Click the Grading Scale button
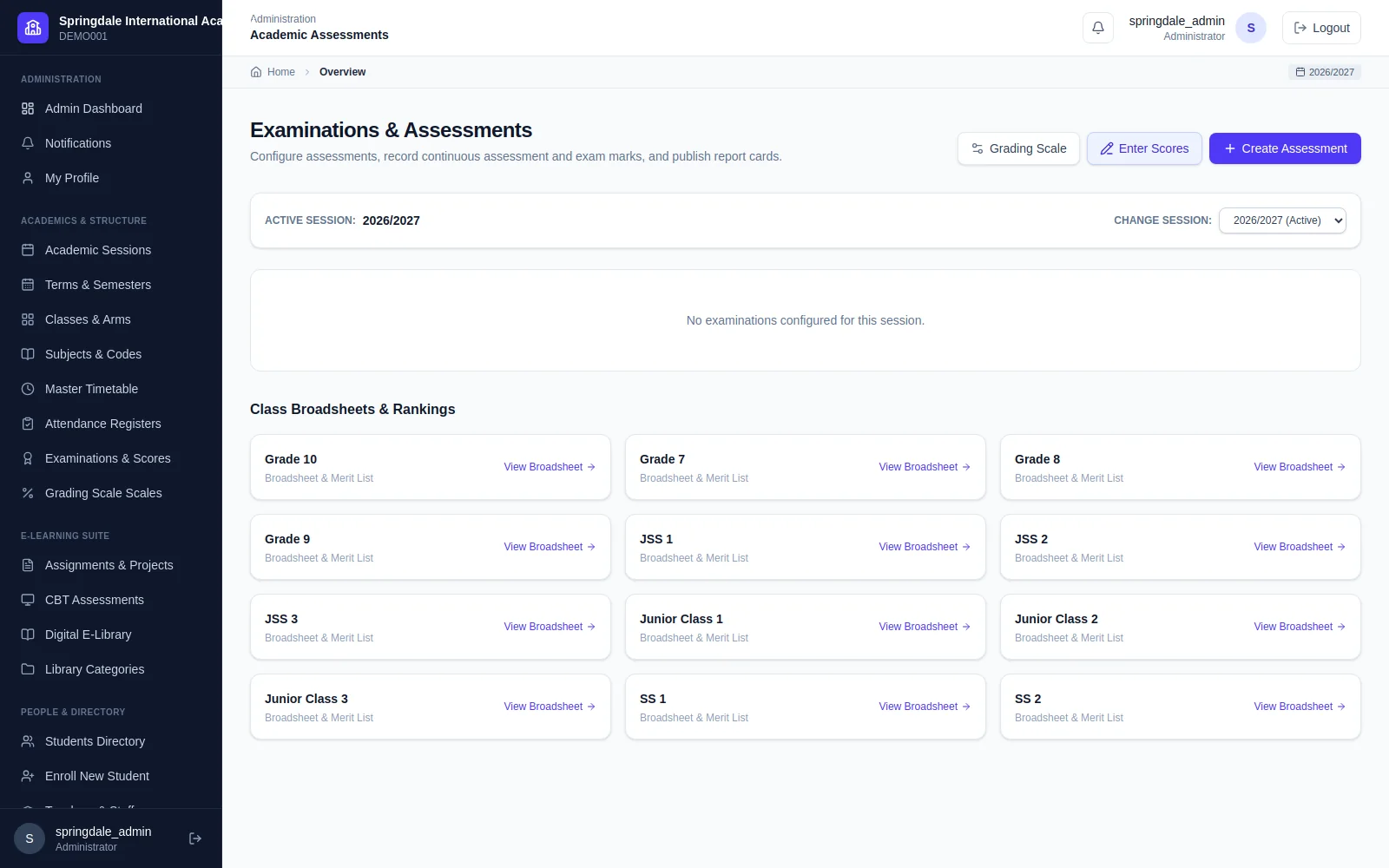This screenshot has width=1389, height=868. click(1018, 148)
